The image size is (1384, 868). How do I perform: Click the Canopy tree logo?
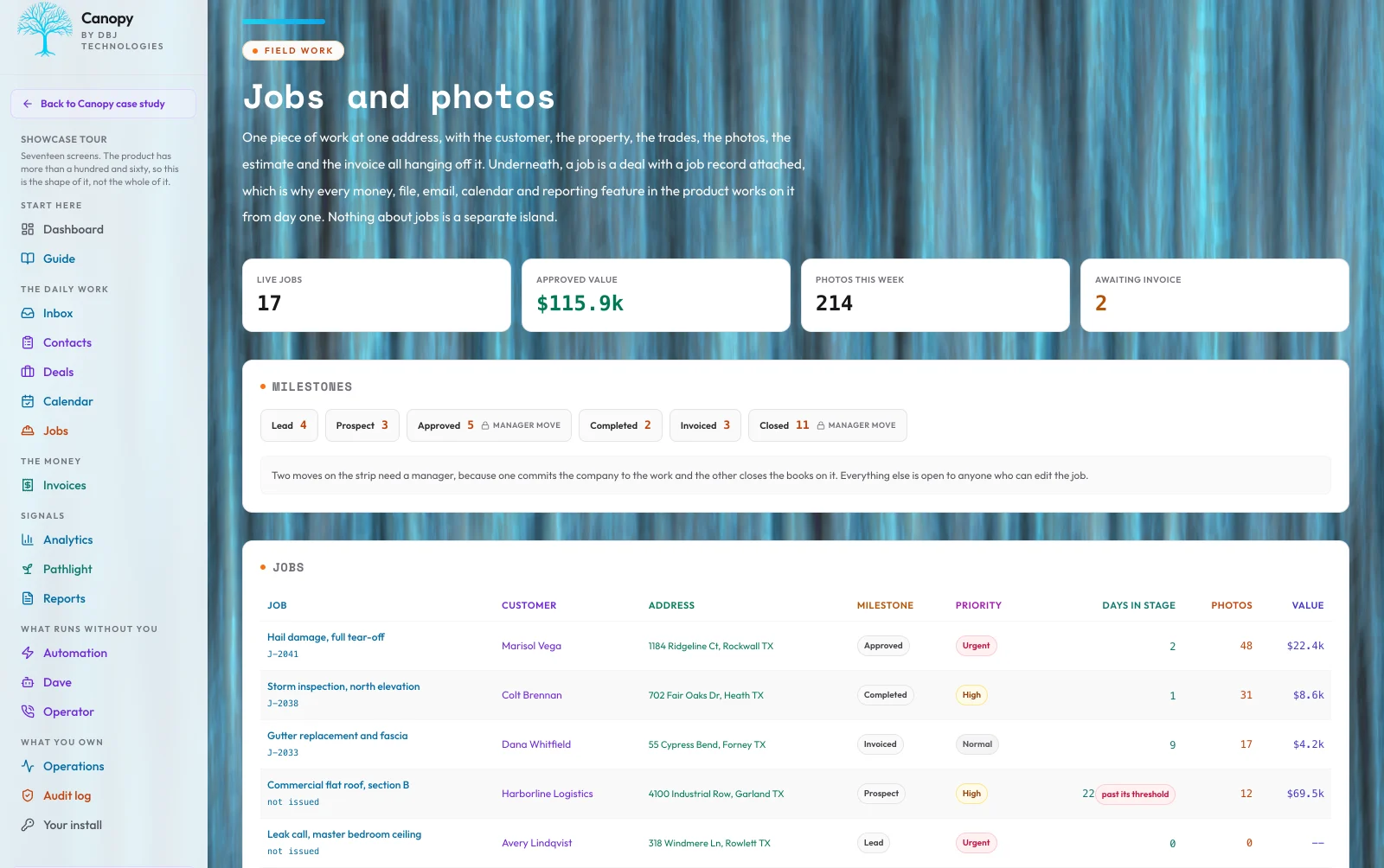coord(45,29)
